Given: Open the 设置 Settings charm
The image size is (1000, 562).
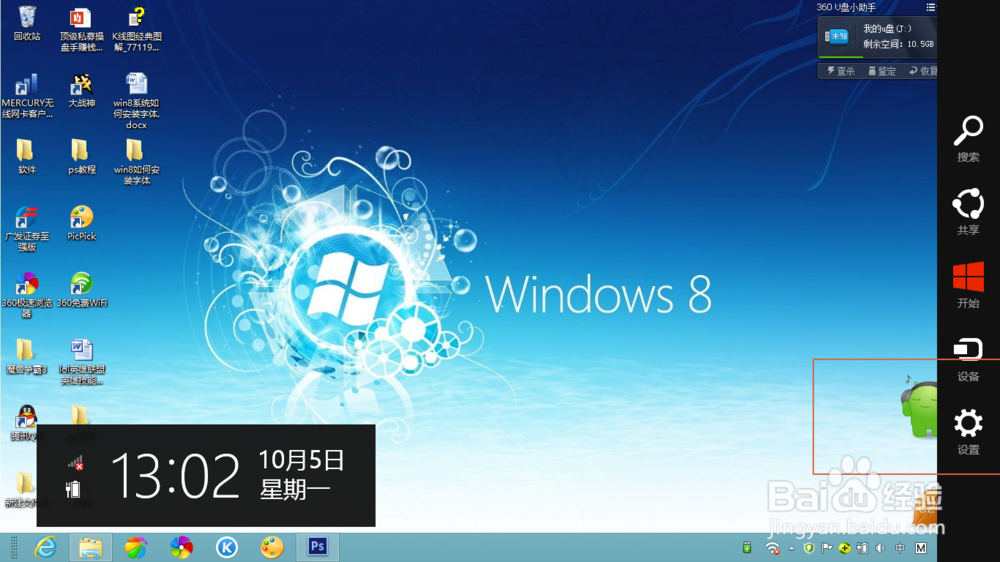Looking at the screenshot, I should click(968, 432).
